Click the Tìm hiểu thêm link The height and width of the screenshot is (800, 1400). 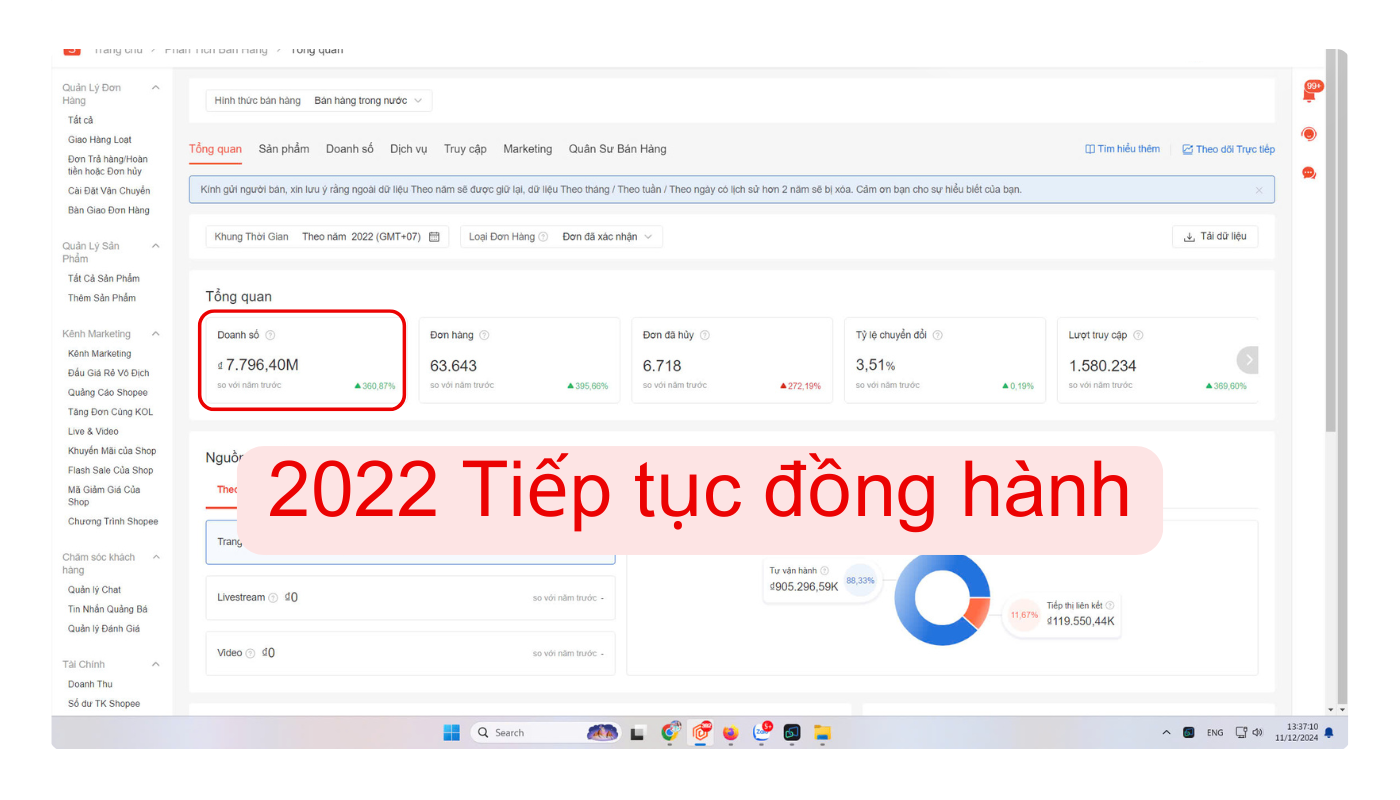(x=1123, y=149)
